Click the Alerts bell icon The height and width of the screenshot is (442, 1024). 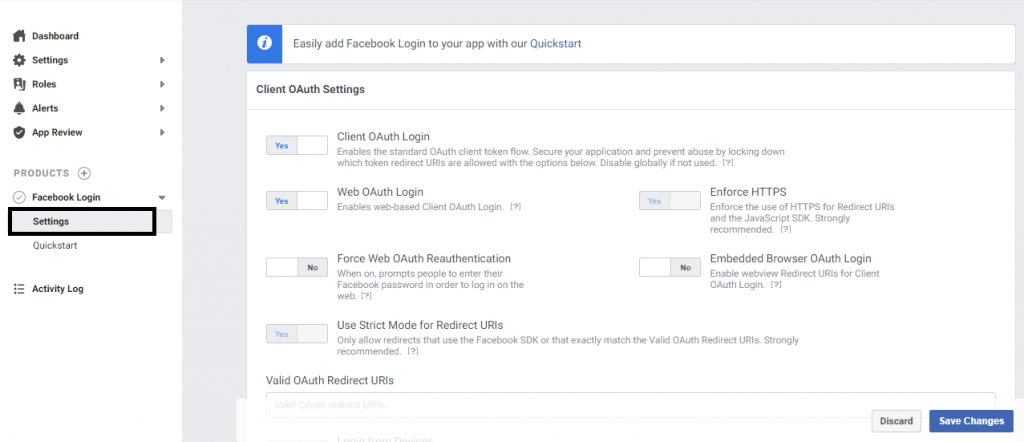(x=19, y=108)
